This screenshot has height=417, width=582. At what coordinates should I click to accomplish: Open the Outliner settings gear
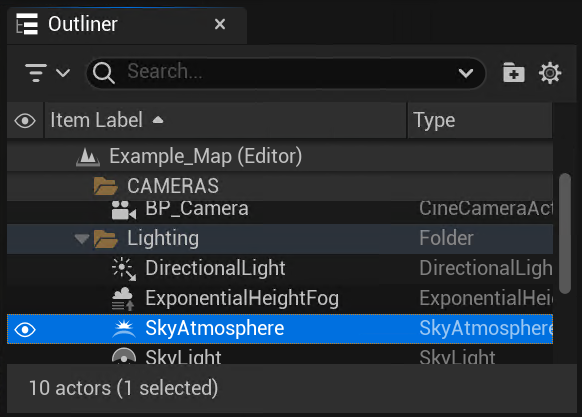[550, 73]
